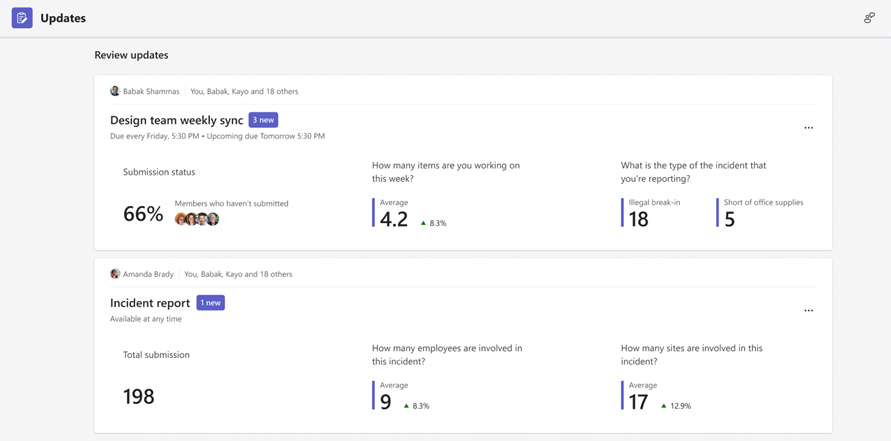Copy link using the top-right link icon
This screenshot has height=441, width=891.
[x=869, y=18]
